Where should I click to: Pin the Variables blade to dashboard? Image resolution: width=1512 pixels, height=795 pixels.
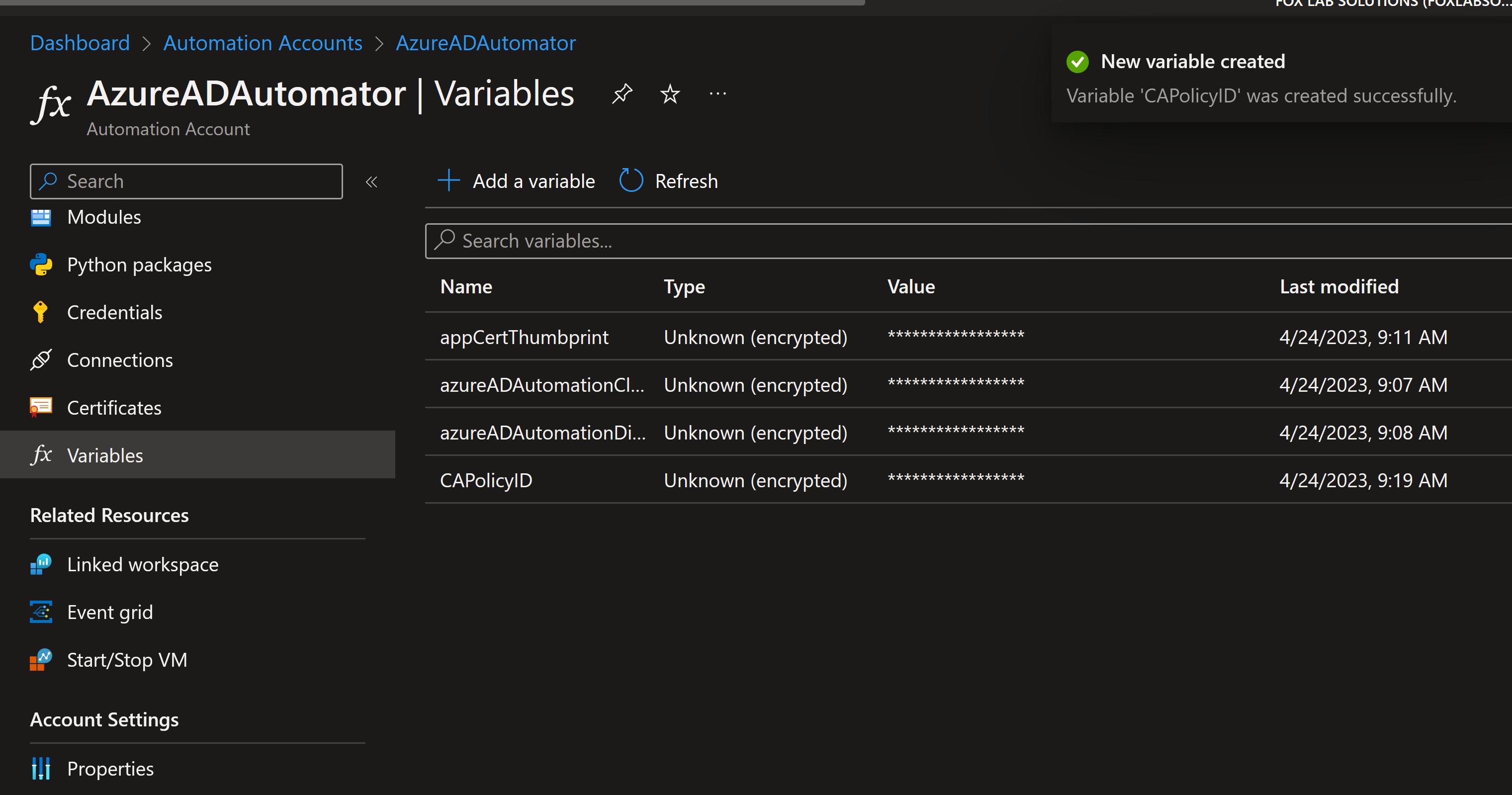pos(622,93)
